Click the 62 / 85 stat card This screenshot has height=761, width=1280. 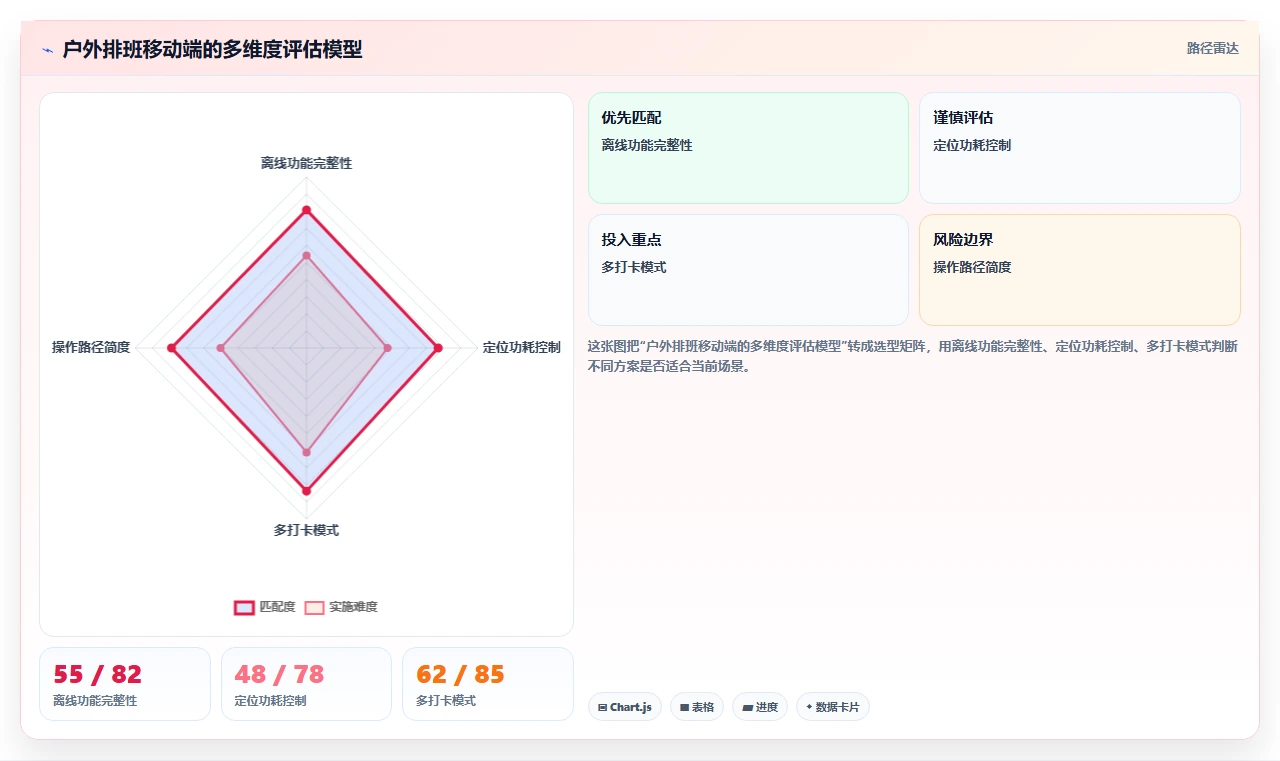488,684
